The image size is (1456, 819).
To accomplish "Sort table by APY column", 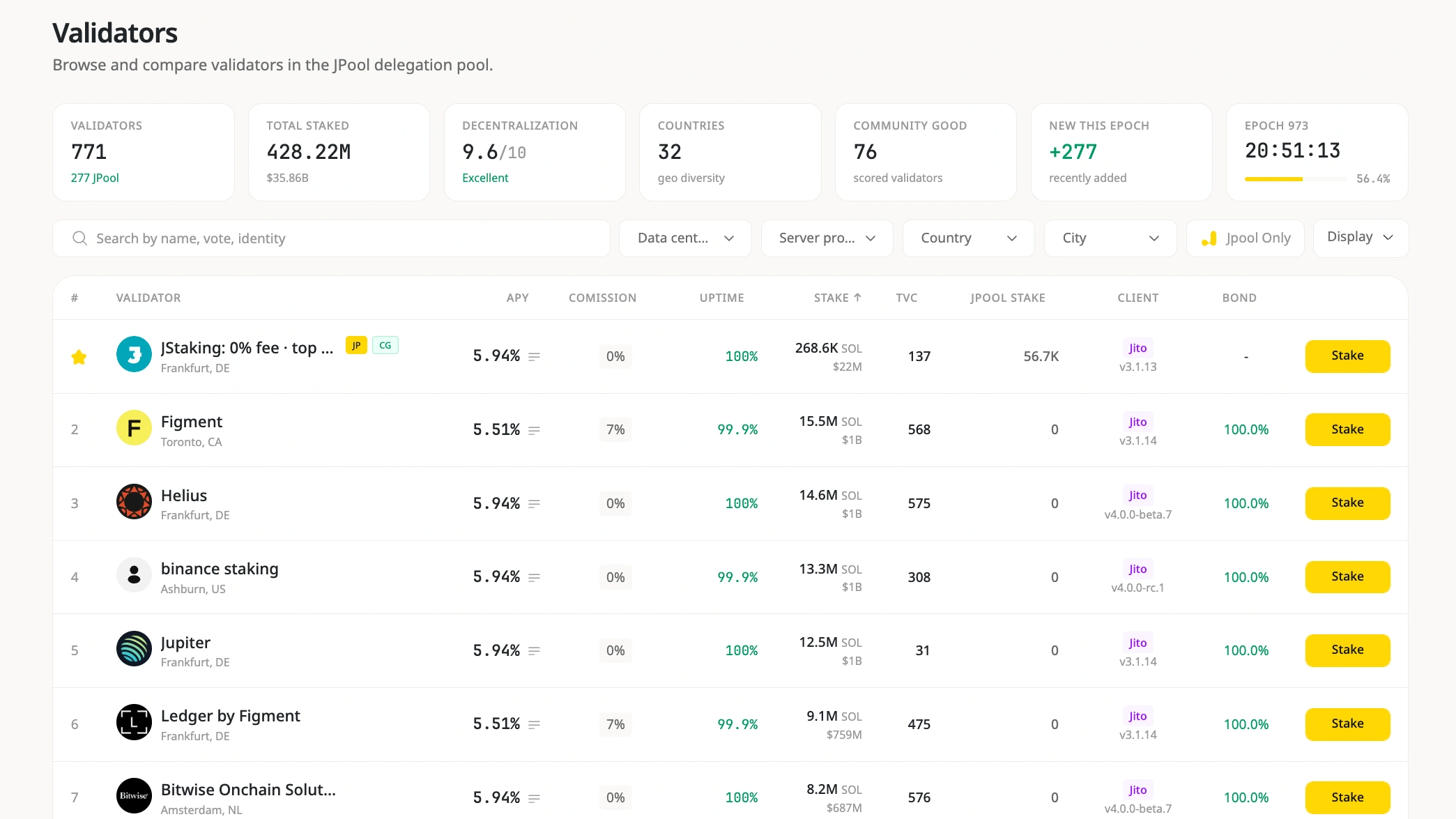I will coord(517,298).
